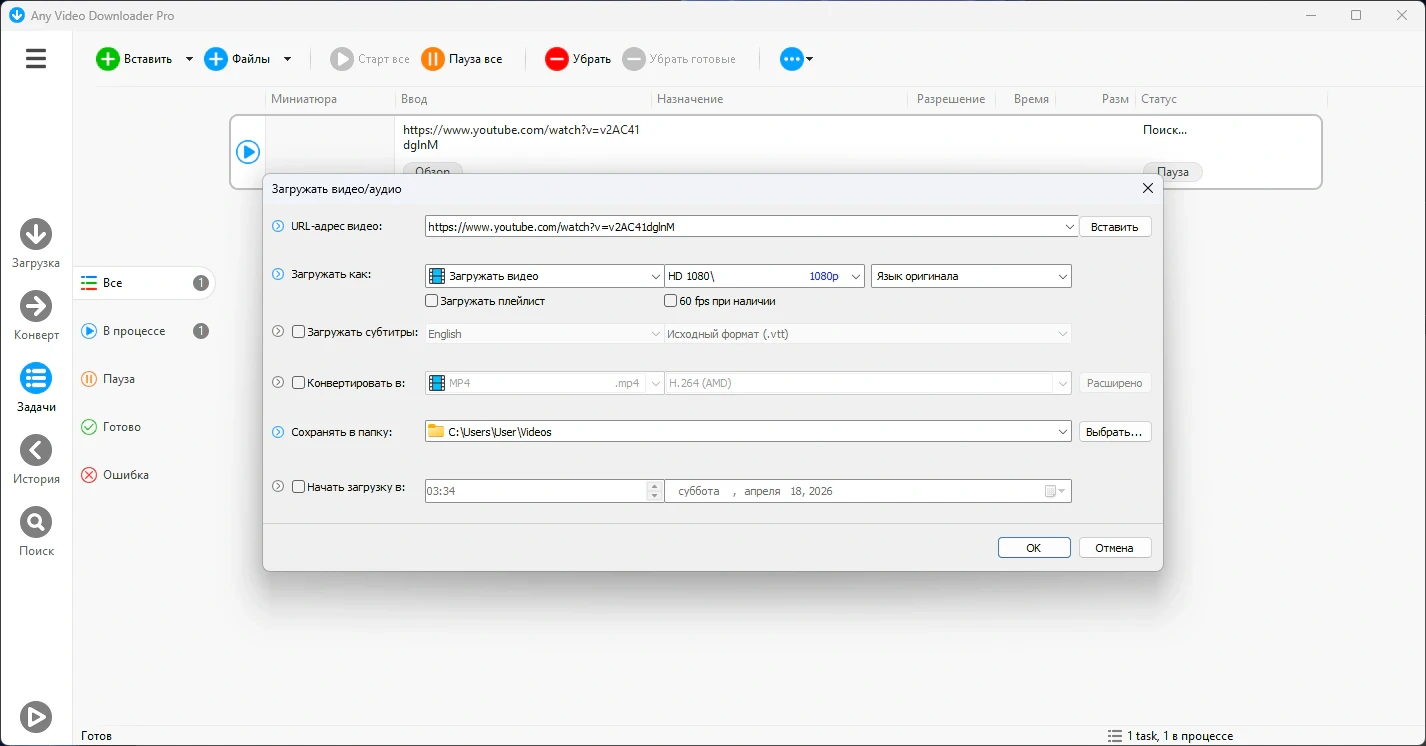Select the Ошибка filter tab
1426x746 pixels.
[145, 475]
